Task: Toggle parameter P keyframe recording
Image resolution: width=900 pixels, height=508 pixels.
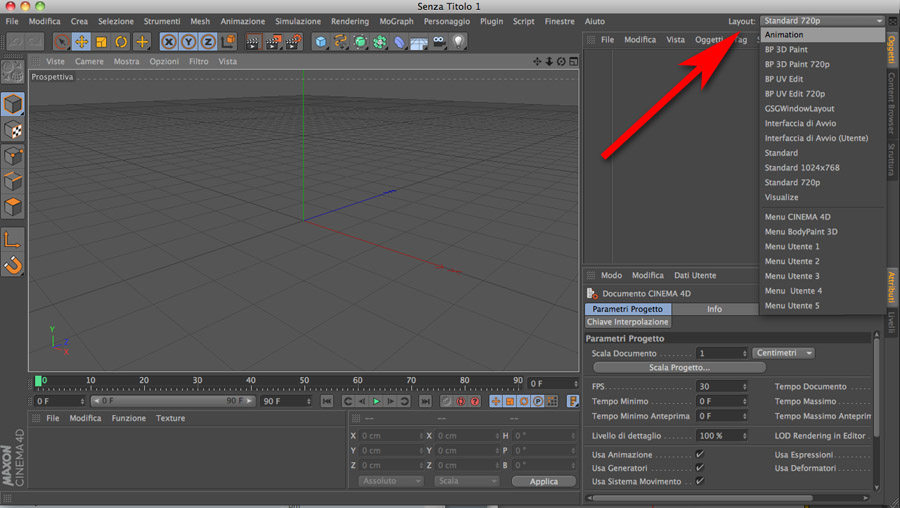Action: tap(538, 401)
